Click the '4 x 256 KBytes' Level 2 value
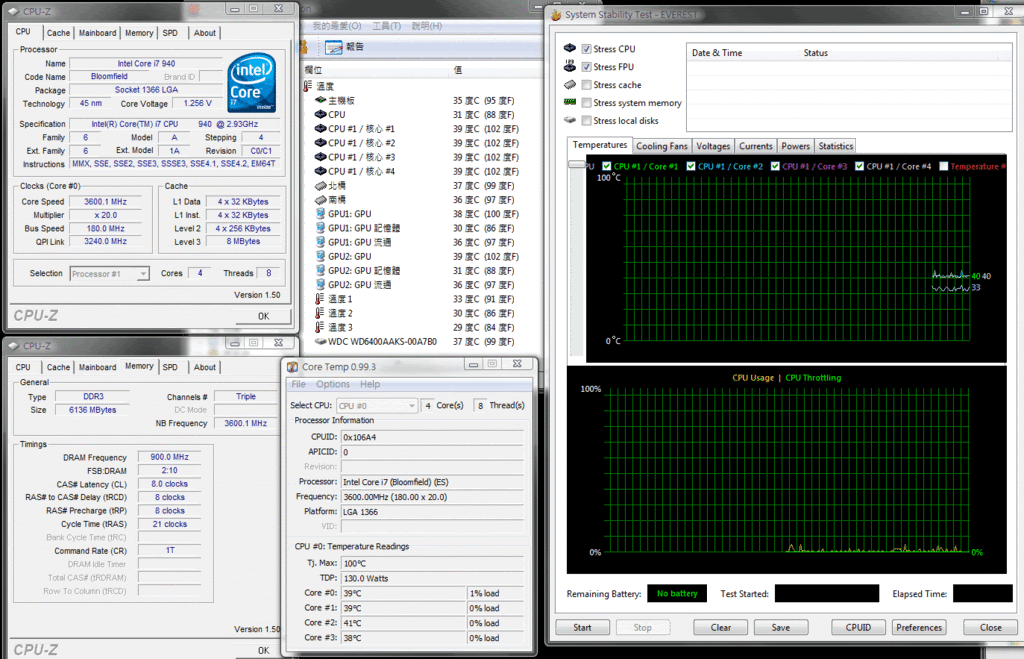This screenshot has width=1024, height=659. coord(243,229)
